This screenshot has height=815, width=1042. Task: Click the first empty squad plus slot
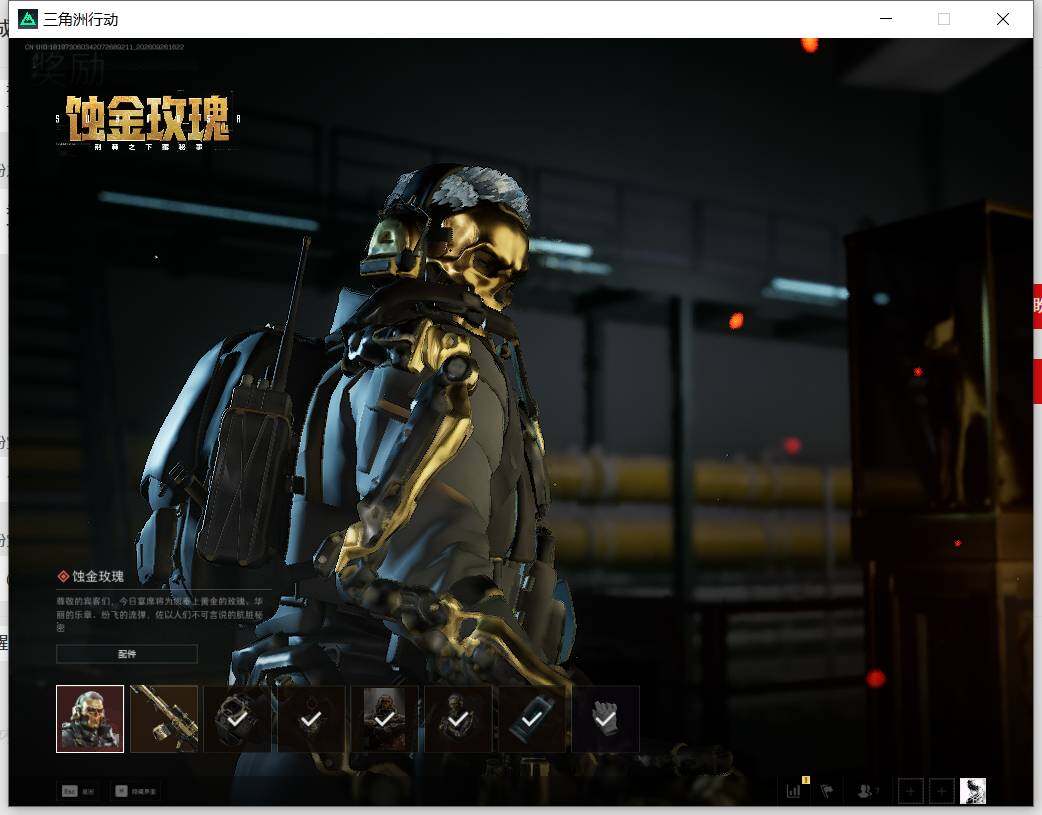910,791
